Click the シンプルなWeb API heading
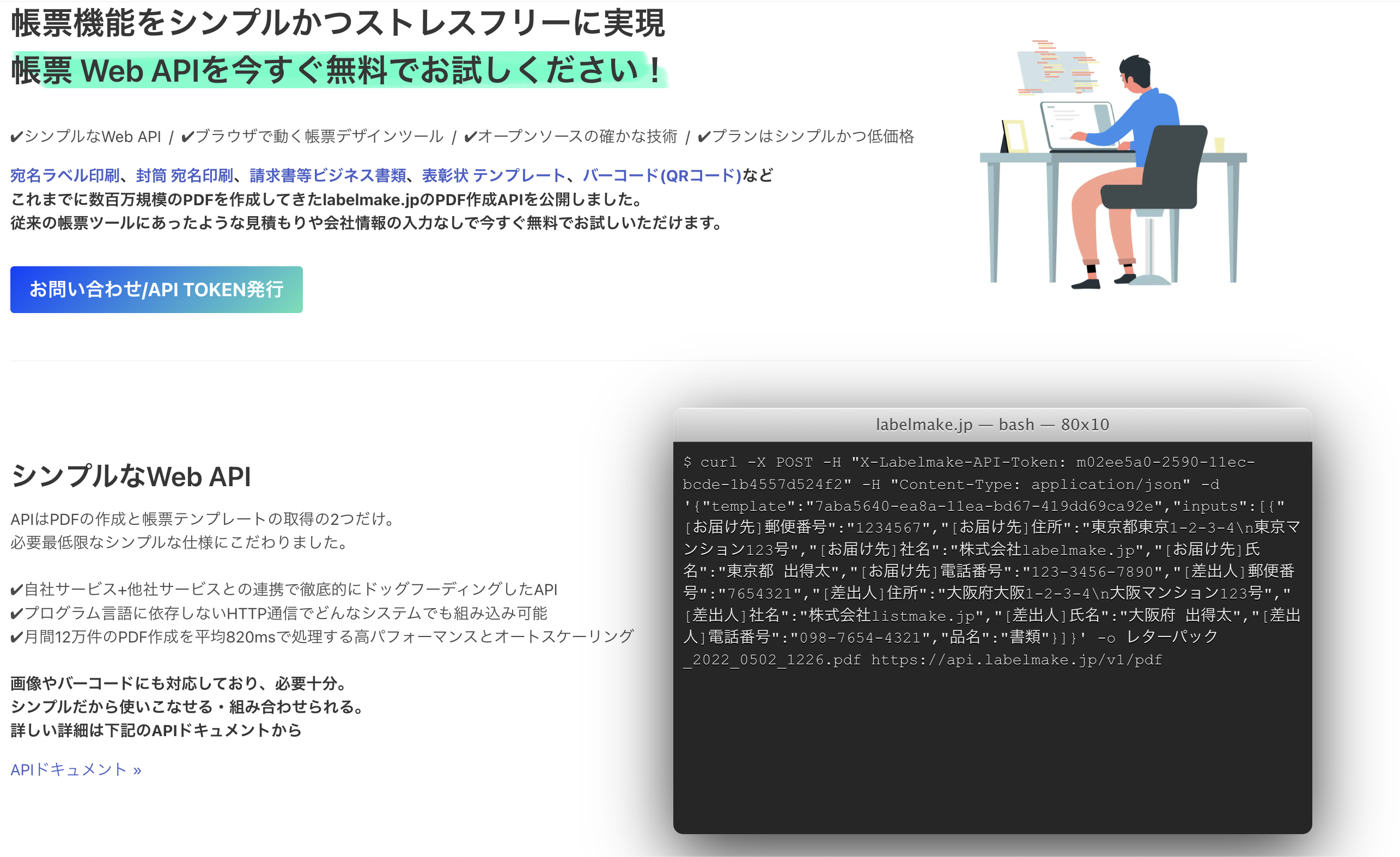This screenshot has width=1400, height=857. coord(131,476)
